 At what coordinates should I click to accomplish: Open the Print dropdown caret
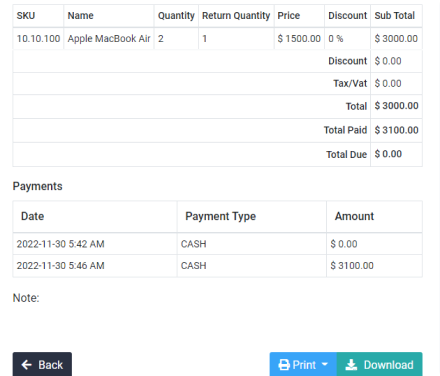click(x=325, y=365)
